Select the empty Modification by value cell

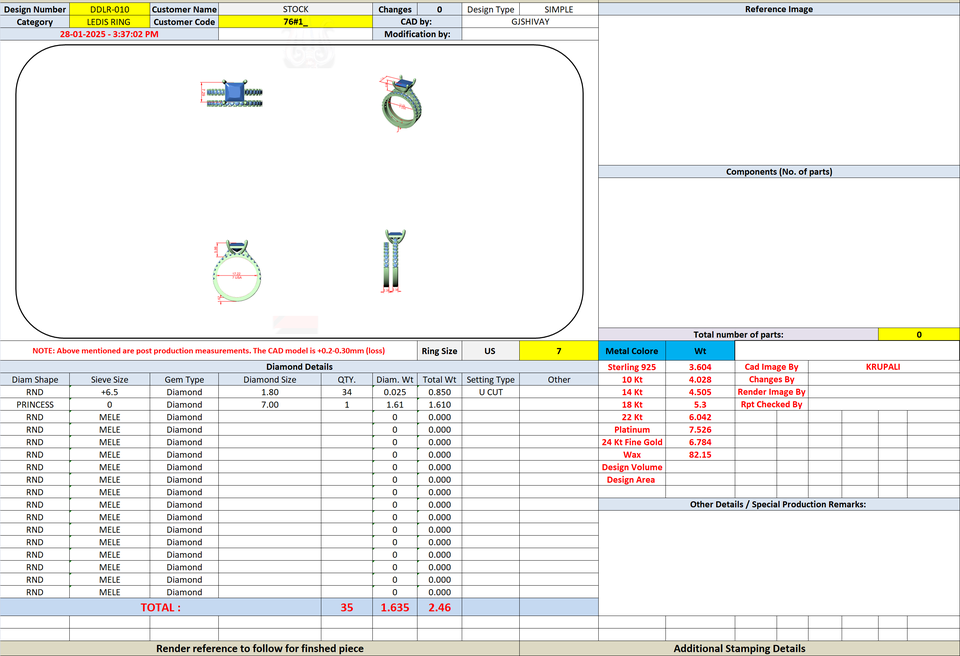click(530, 34)
